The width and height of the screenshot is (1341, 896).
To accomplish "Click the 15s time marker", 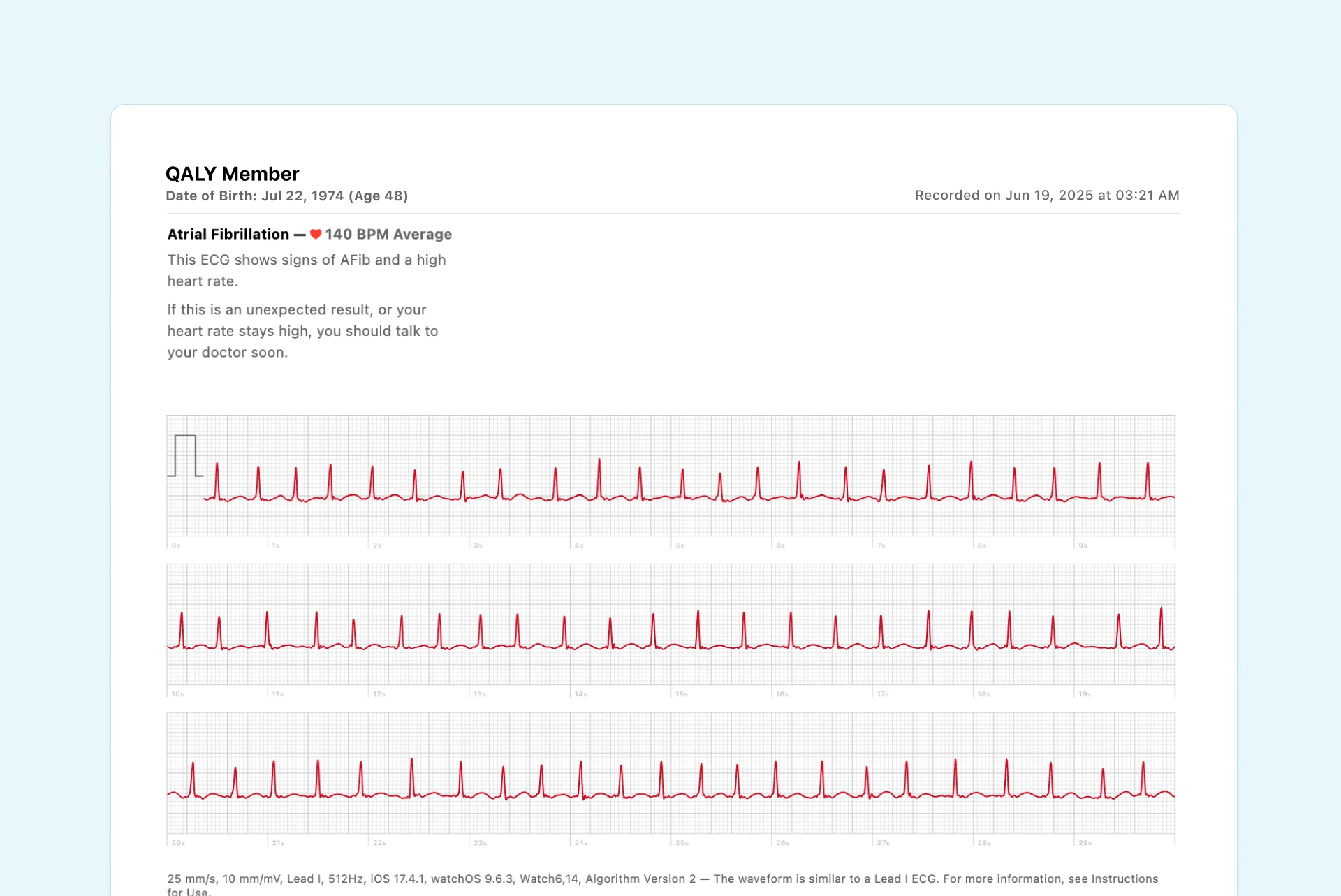I will point(681,694).
